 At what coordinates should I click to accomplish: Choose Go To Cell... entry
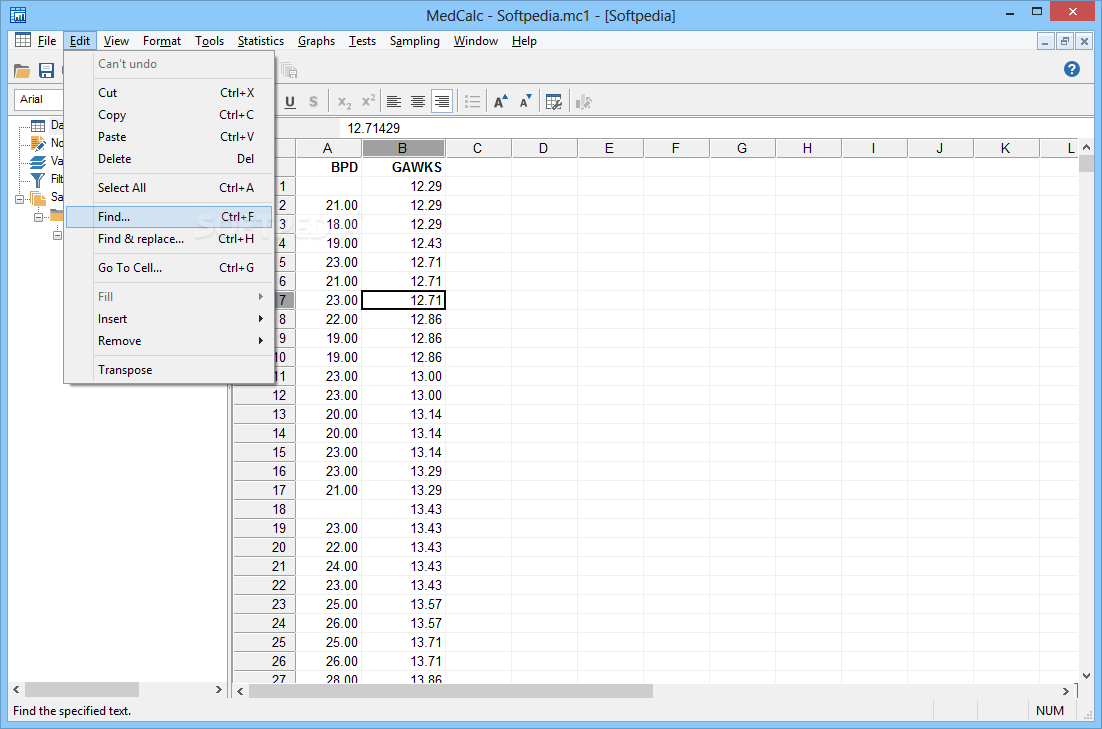tap(169, 268)
